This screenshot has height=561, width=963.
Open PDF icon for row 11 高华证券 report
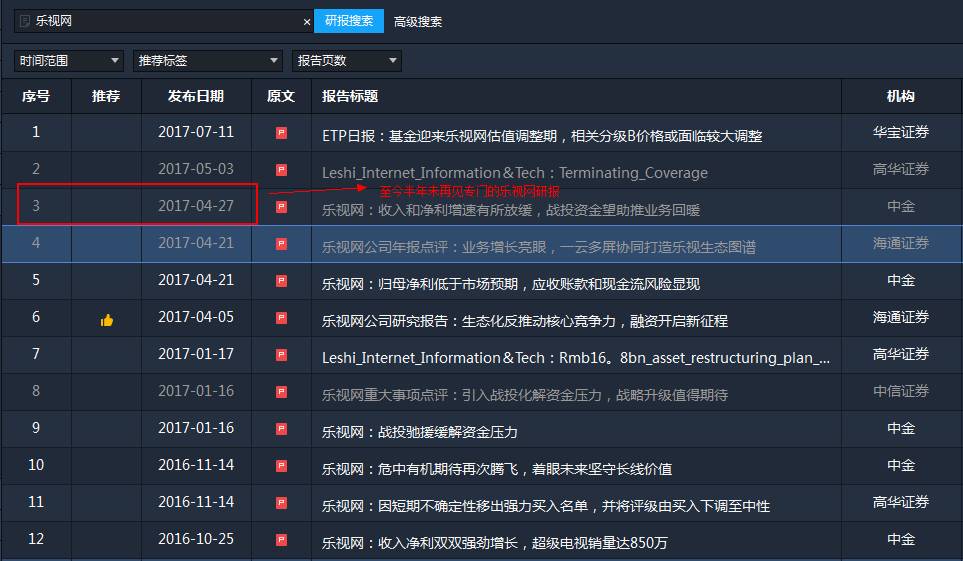coord(281,503)
